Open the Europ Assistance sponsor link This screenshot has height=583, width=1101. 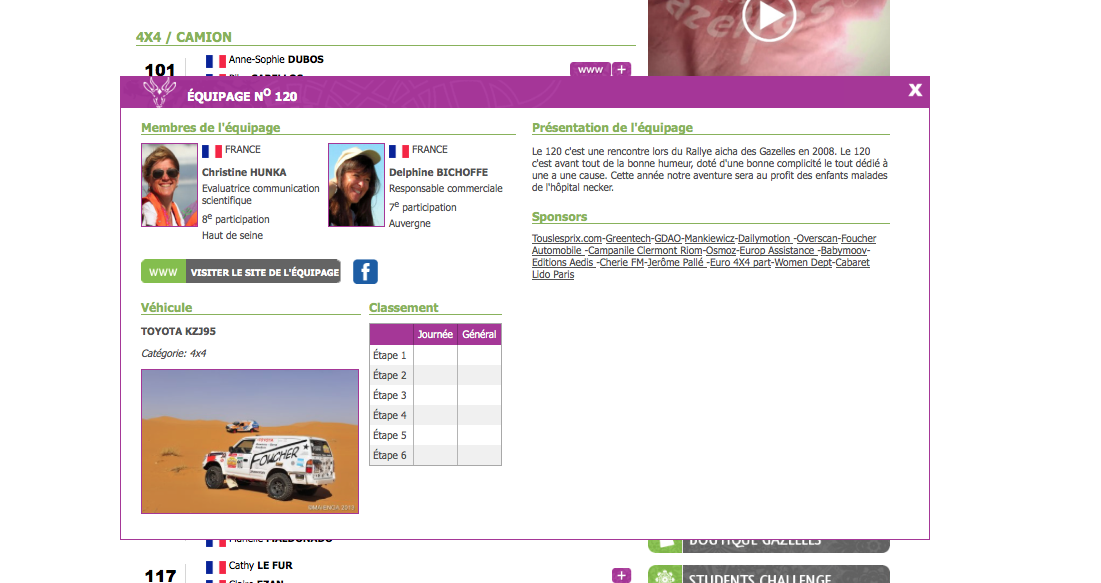[777, 251]
